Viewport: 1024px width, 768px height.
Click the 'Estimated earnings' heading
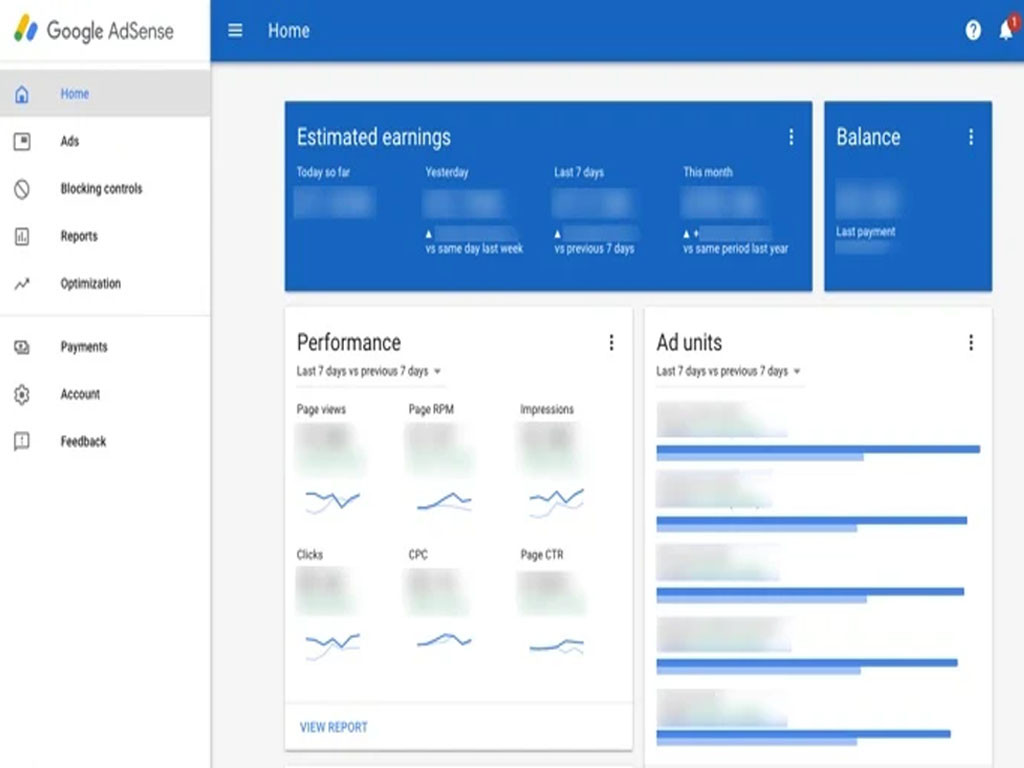point(374,136)
